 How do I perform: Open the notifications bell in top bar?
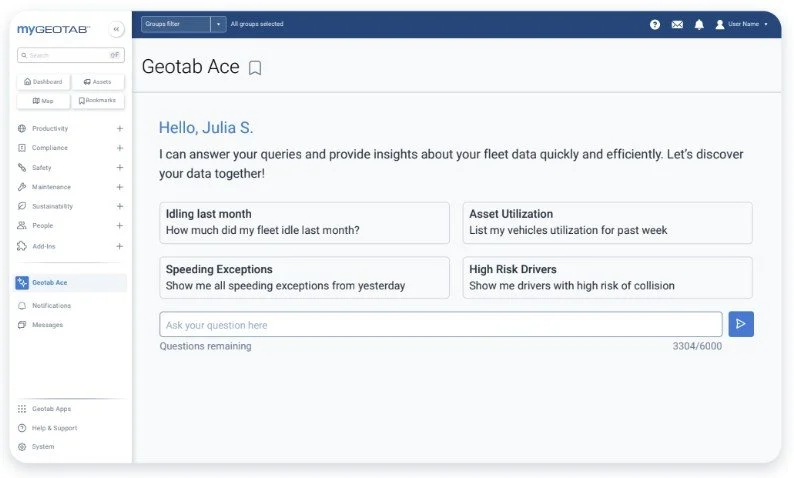[x=699, y=24]
